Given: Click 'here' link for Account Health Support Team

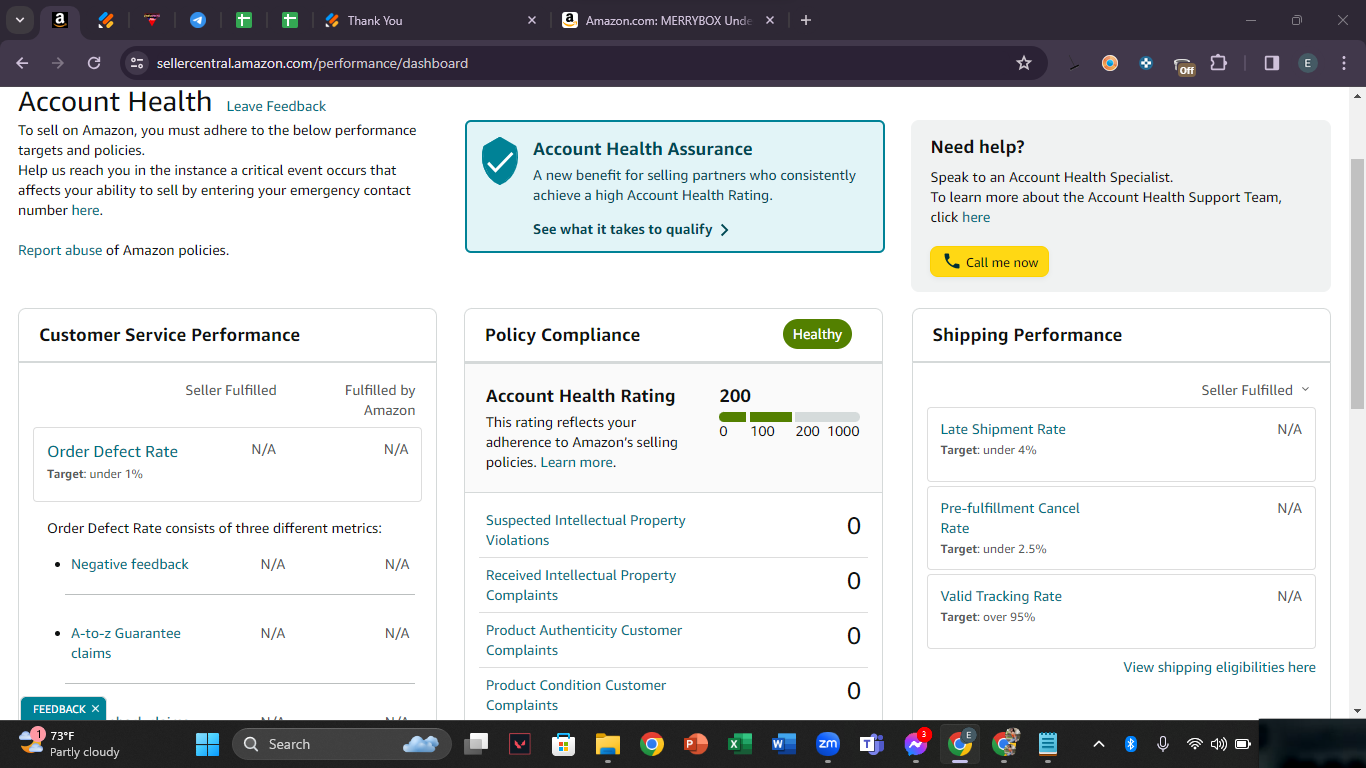Looking at the screenshot, I should click(x=976, y=217).
